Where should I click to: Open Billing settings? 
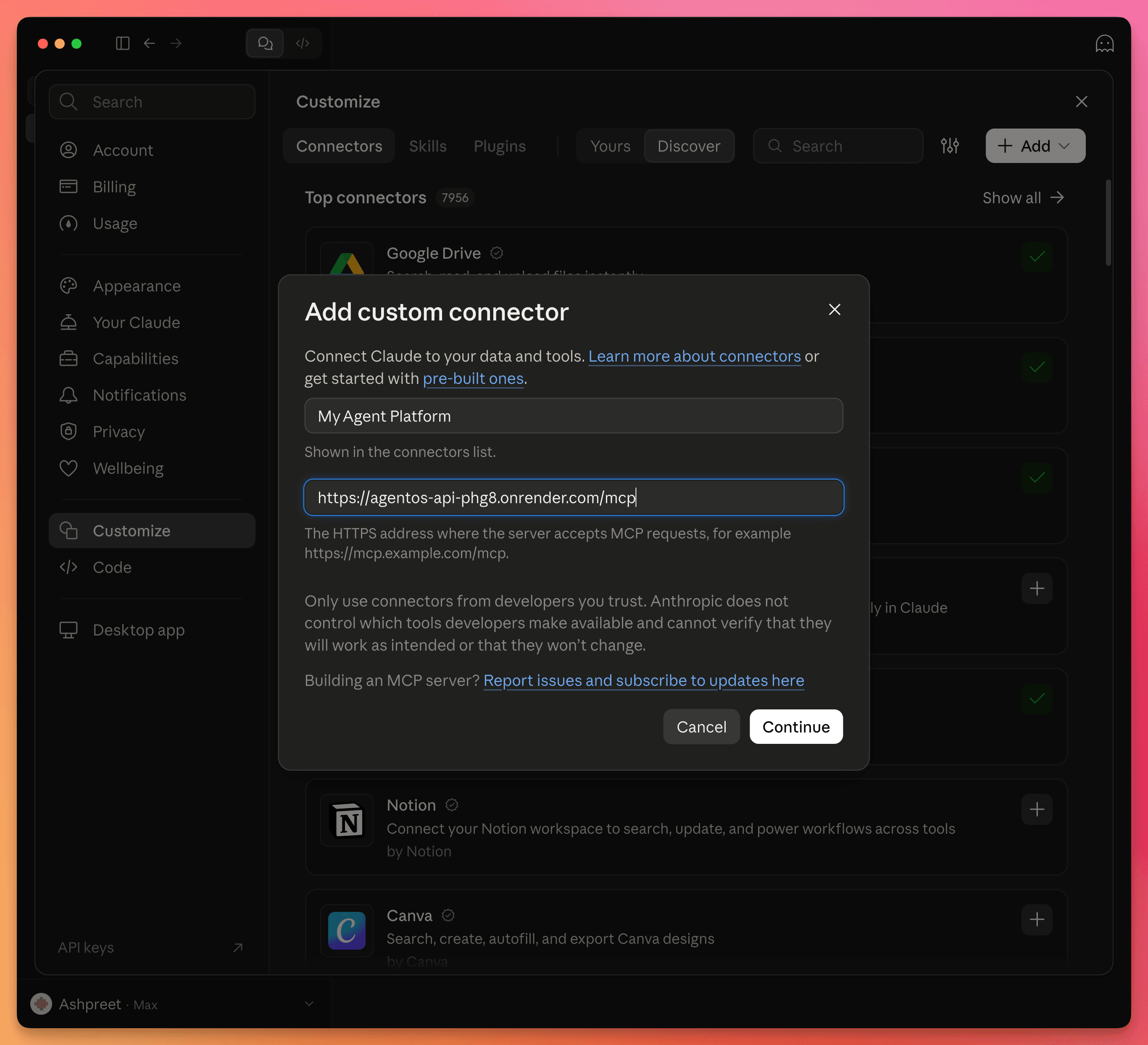tap(151, 186)
